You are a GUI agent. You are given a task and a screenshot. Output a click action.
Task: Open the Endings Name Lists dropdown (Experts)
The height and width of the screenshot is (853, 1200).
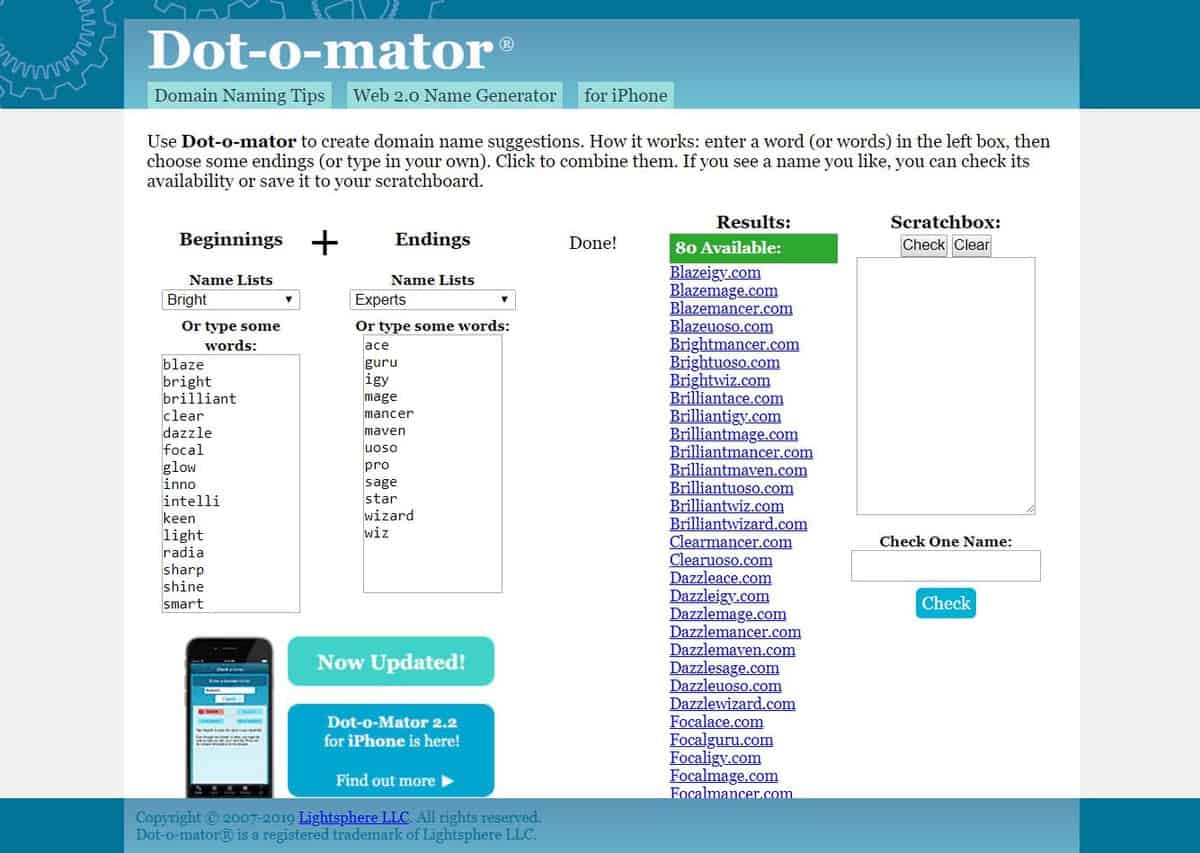click(x=433, y=299)
